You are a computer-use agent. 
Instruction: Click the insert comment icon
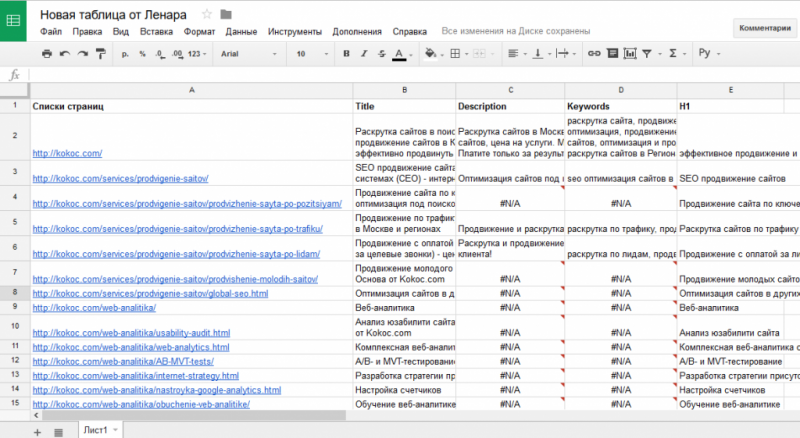[612, 53]
